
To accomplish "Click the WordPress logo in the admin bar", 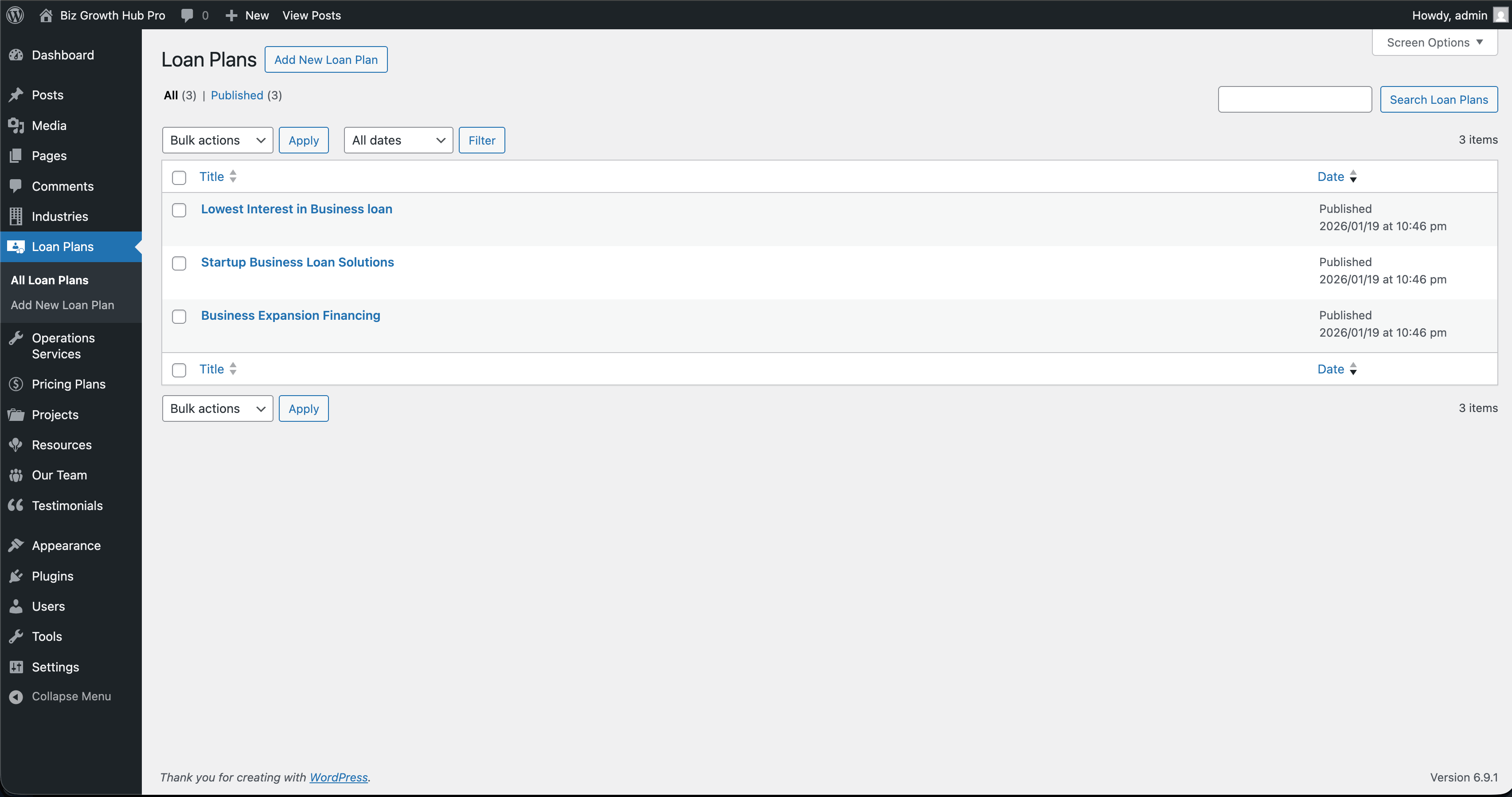I will [15, 15].
